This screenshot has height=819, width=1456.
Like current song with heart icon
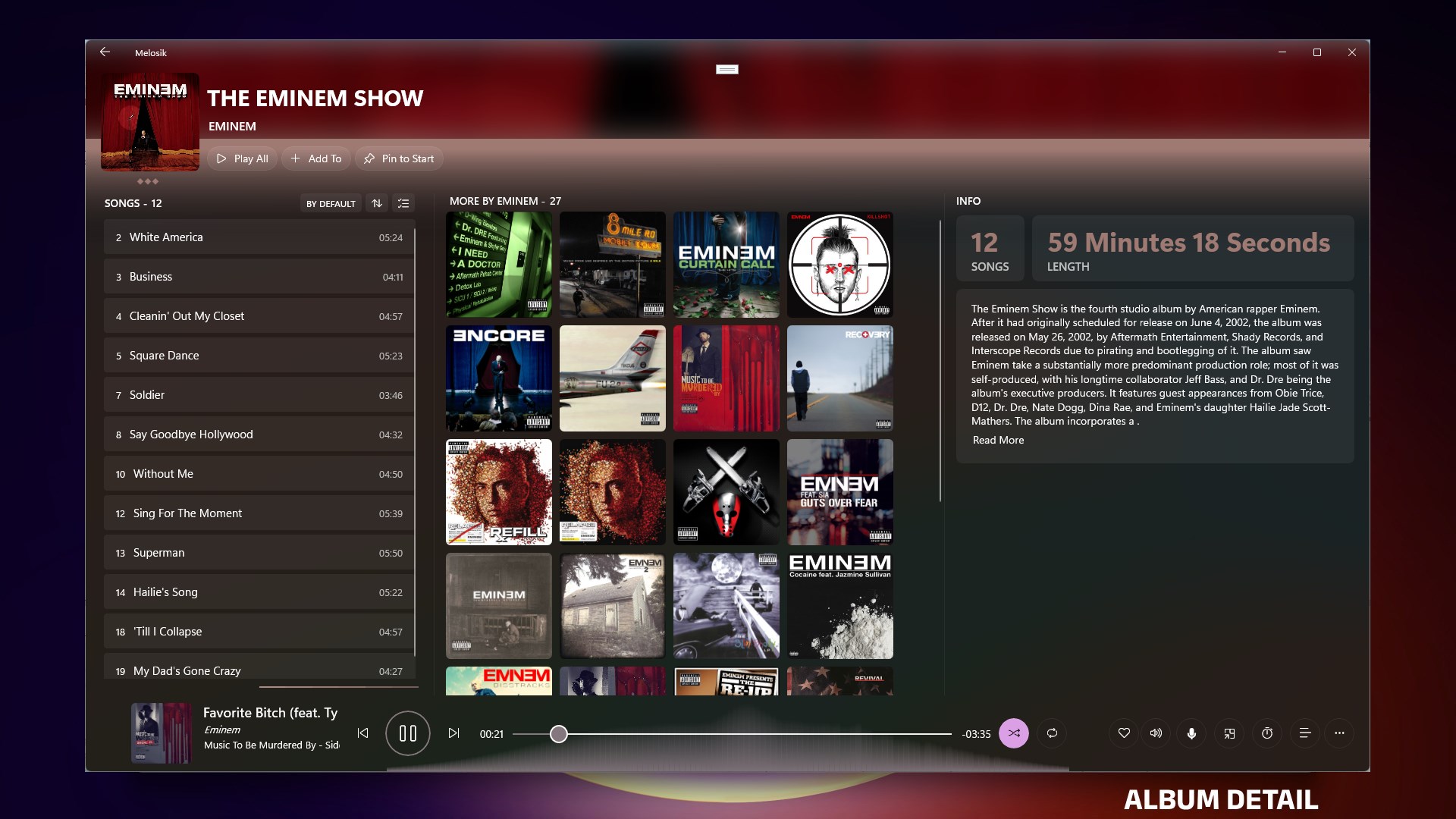(1124, 733)
